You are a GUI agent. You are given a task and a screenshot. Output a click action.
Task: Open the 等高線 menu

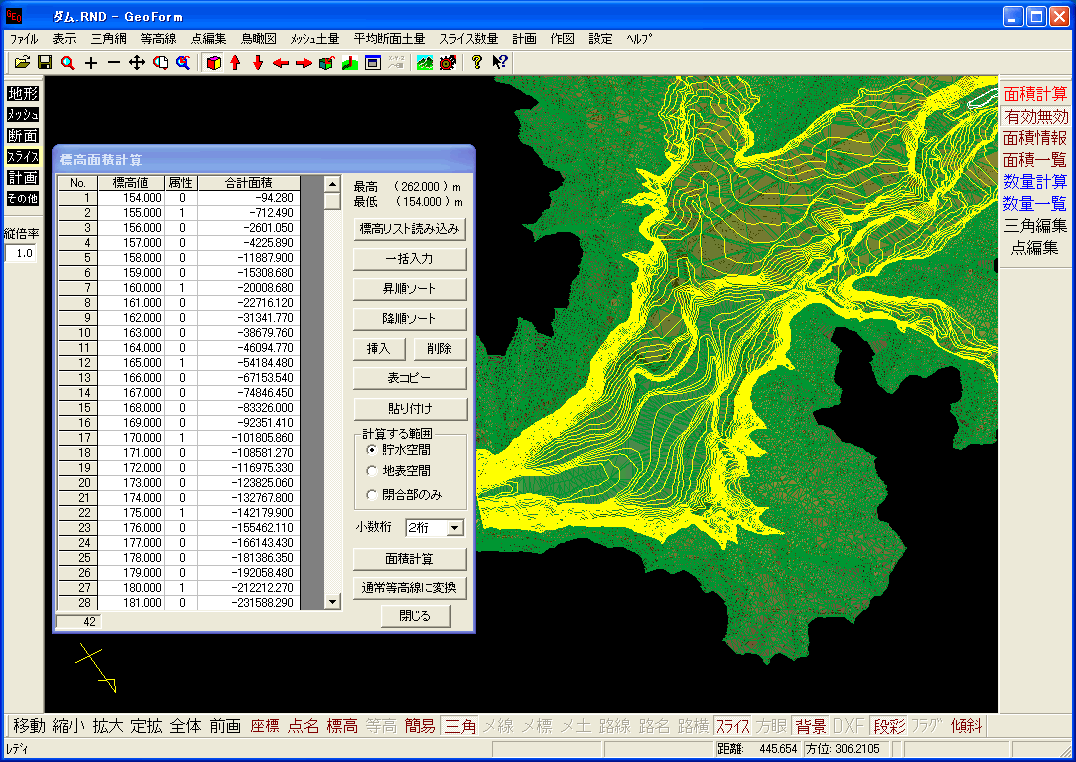click(159, 39)
